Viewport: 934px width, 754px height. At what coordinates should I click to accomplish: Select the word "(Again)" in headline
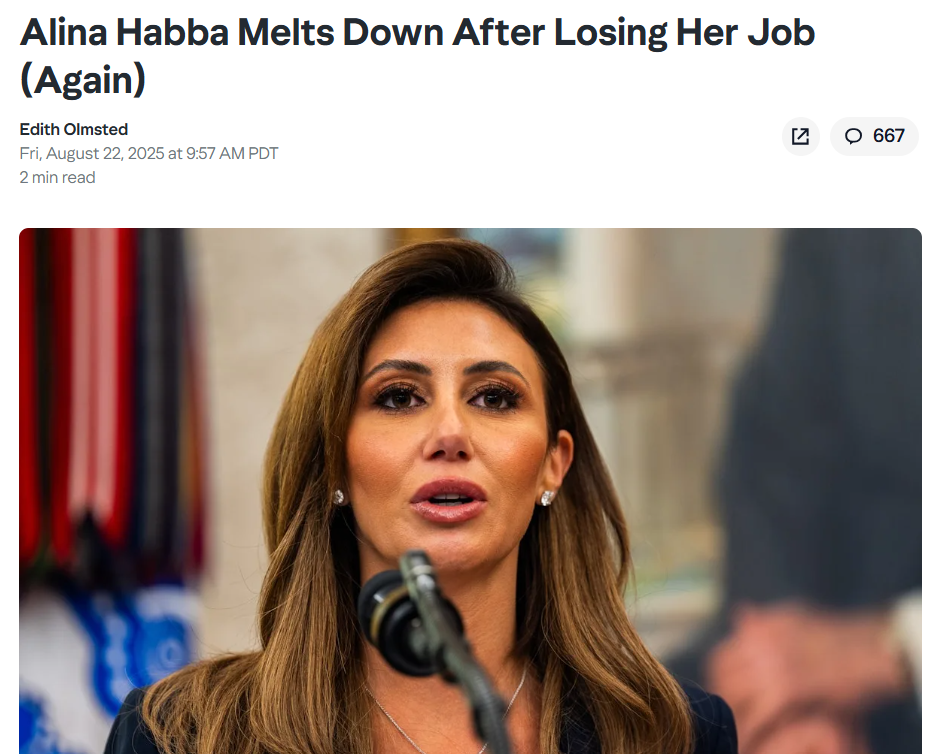83,80
